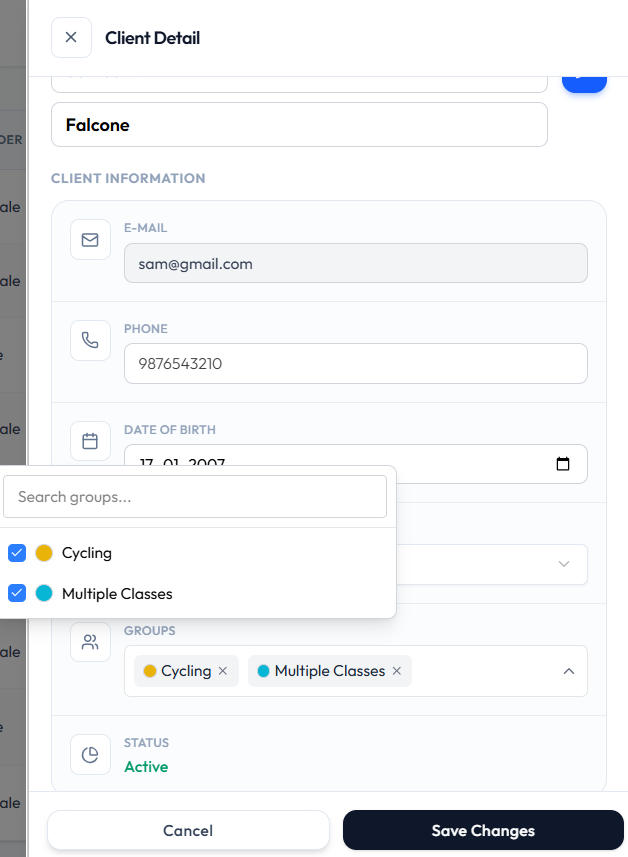Click the phone number field
This screenshot has height=857, width=628.
click(x=356, y=363)
